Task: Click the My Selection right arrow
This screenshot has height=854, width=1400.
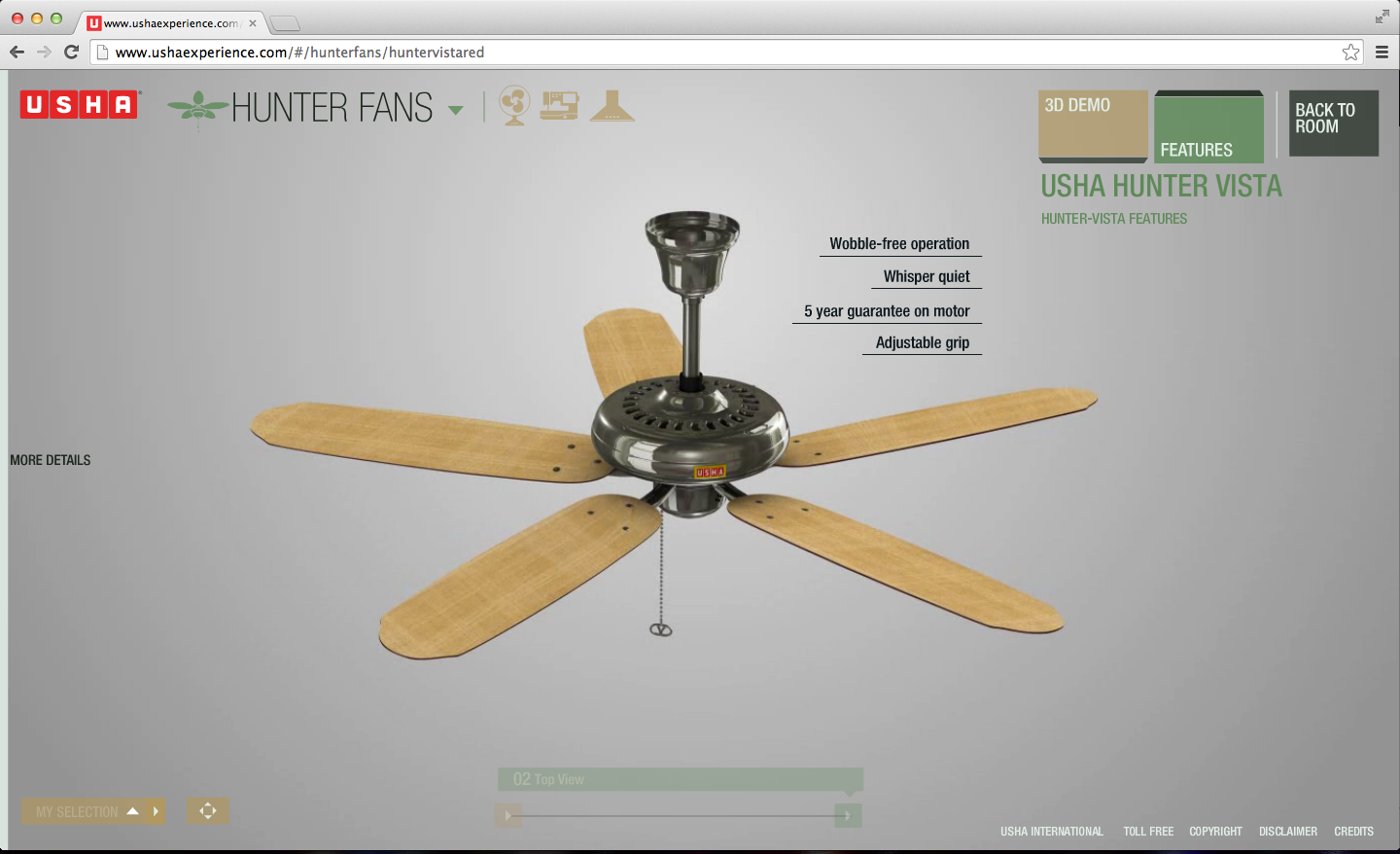Action: tap(156, 811)
